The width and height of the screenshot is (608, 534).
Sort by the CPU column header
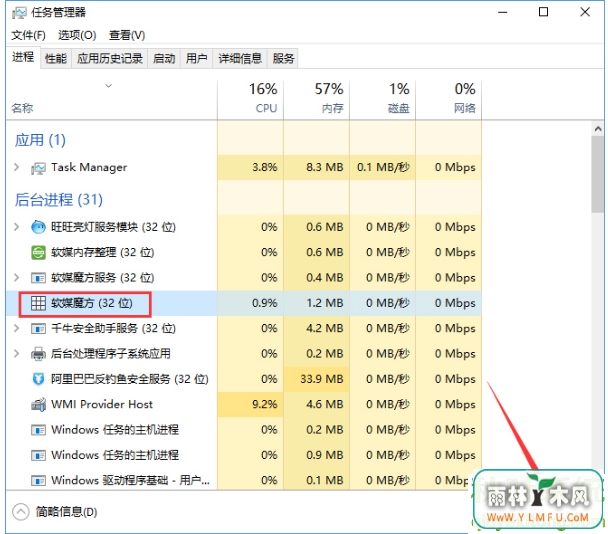250,99
